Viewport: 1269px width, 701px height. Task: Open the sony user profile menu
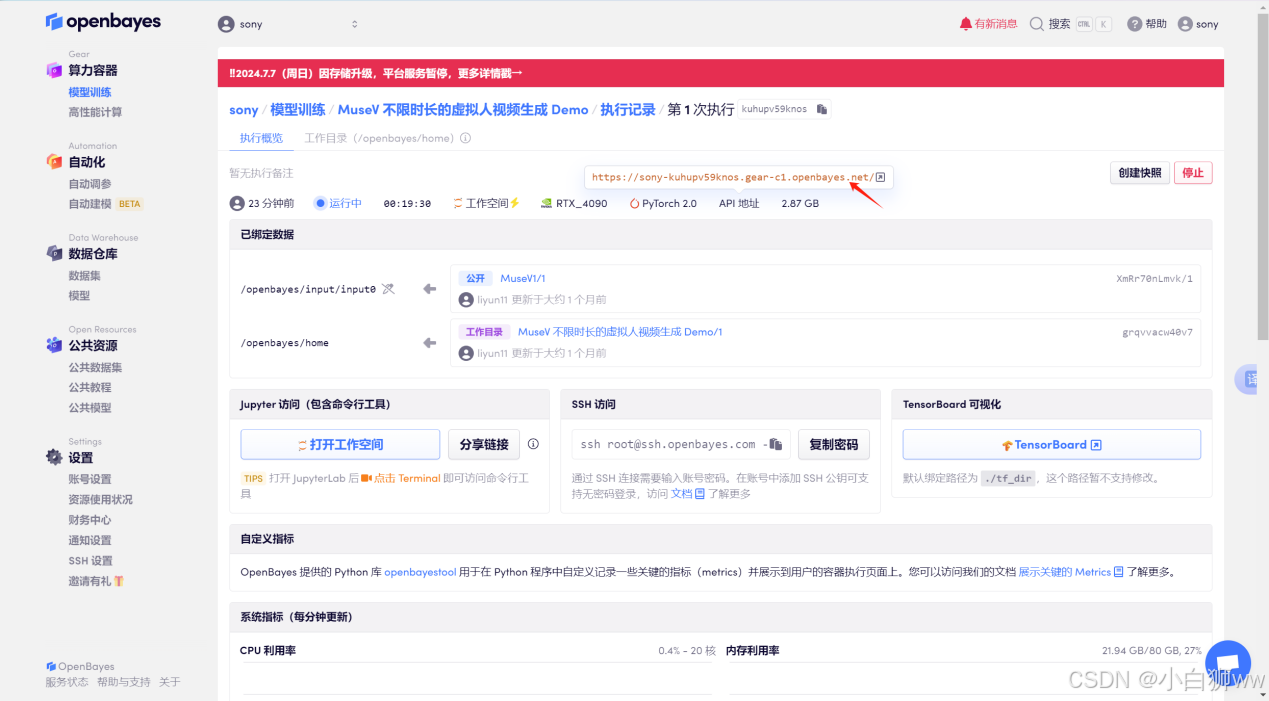coord(1198,24)
